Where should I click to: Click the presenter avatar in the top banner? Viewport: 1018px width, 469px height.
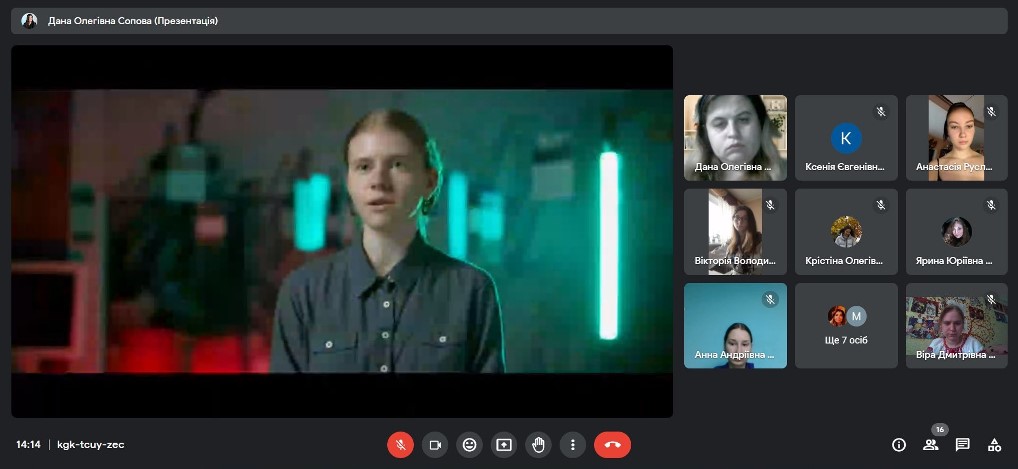coord(29,21)
